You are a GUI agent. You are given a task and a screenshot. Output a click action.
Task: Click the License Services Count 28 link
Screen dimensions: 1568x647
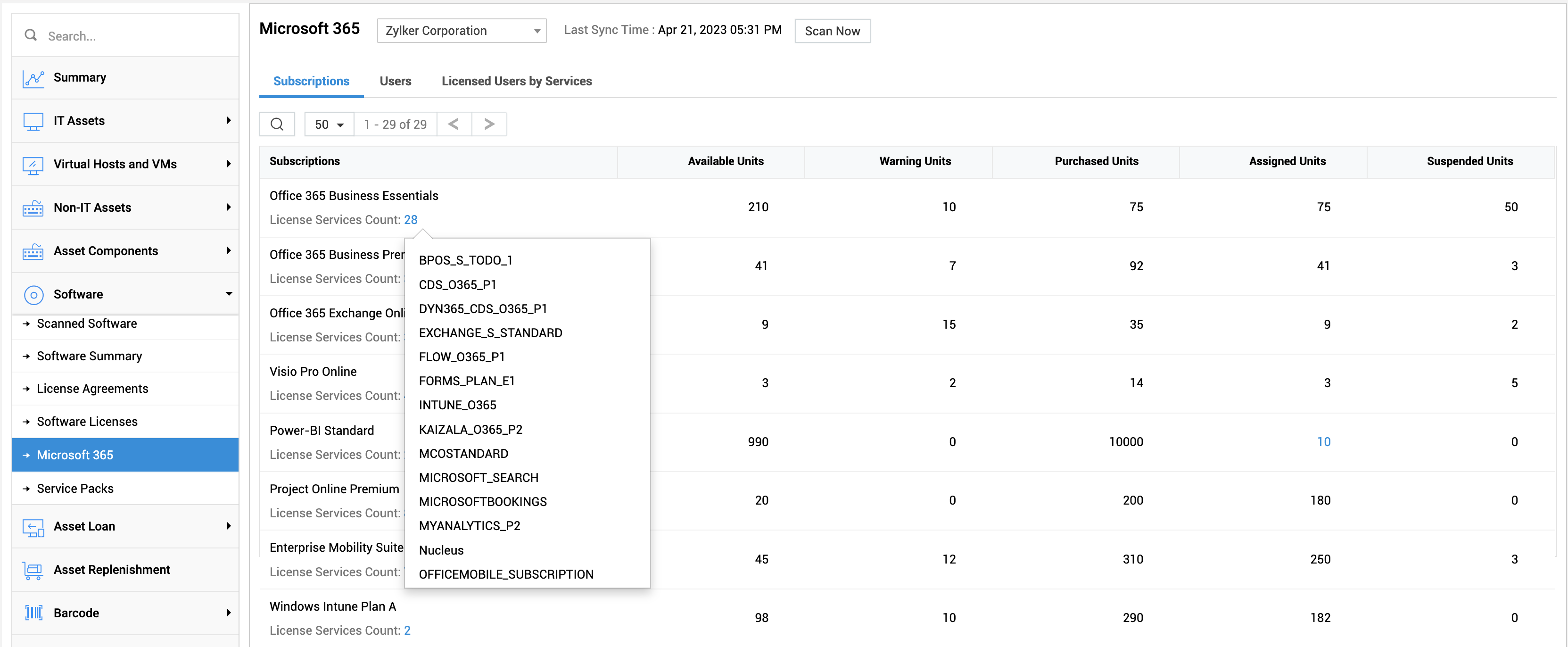410,220
